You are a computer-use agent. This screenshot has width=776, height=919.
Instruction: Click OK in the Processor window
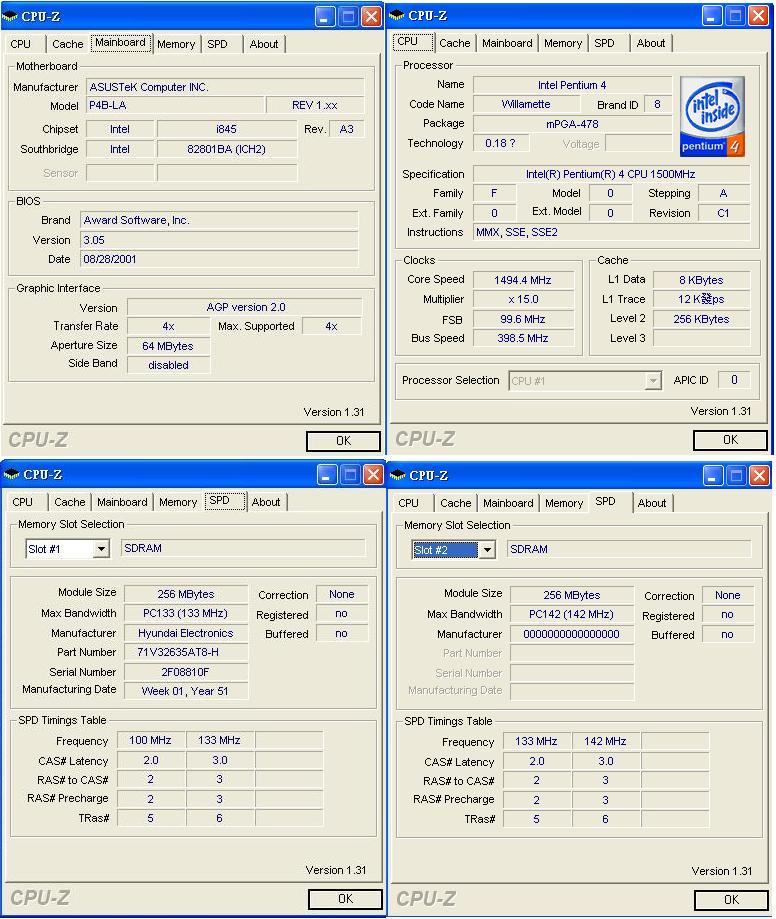(x=730, y=440)
